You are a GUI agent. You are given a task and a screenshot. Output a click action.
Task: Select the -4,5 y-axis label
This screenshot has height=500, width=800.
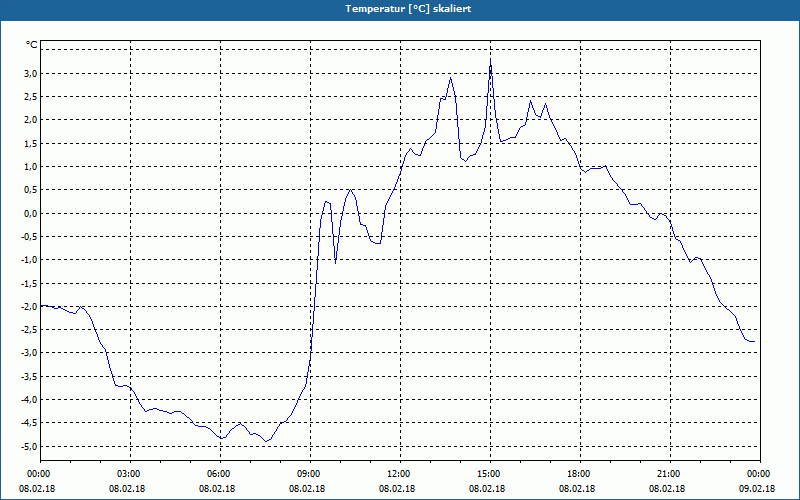tap(29, 423)
